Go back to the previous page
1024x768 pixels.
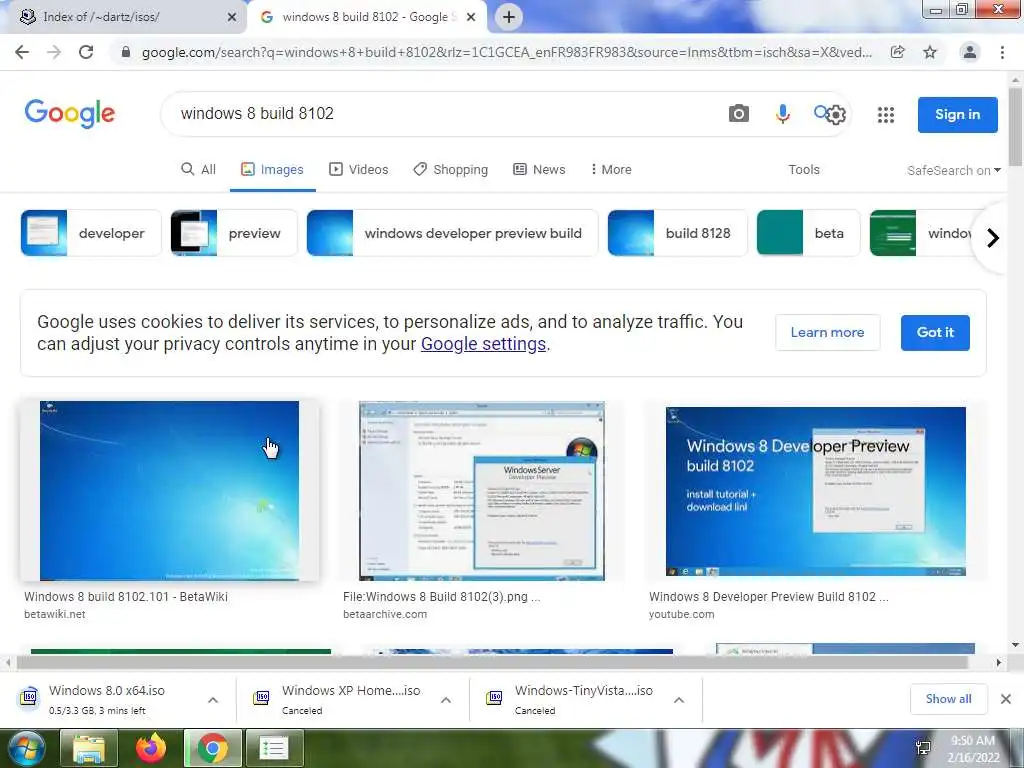pos(22,52)
